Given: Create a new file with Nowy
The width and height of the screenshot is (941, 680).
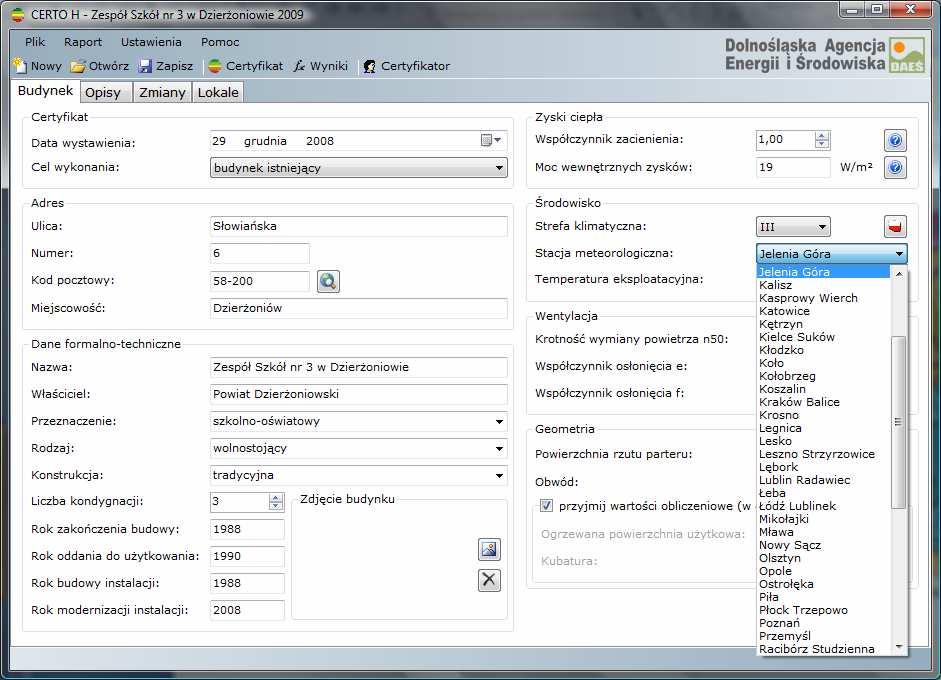Looking at the screenshot, I should click(37, 66).
